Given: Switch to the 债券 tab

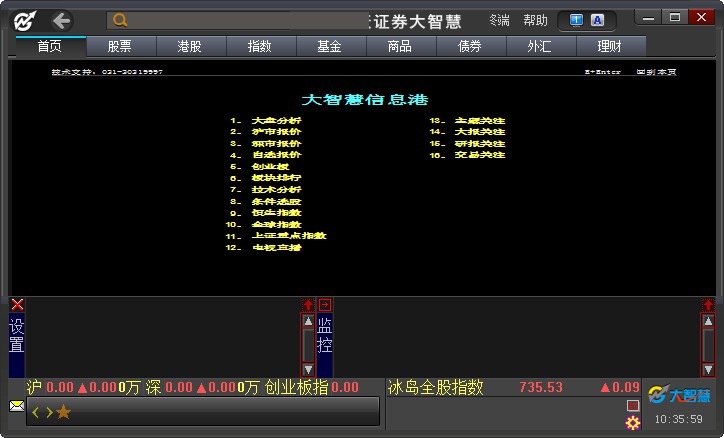Looking at the screenshot, I should pos(471,46).
